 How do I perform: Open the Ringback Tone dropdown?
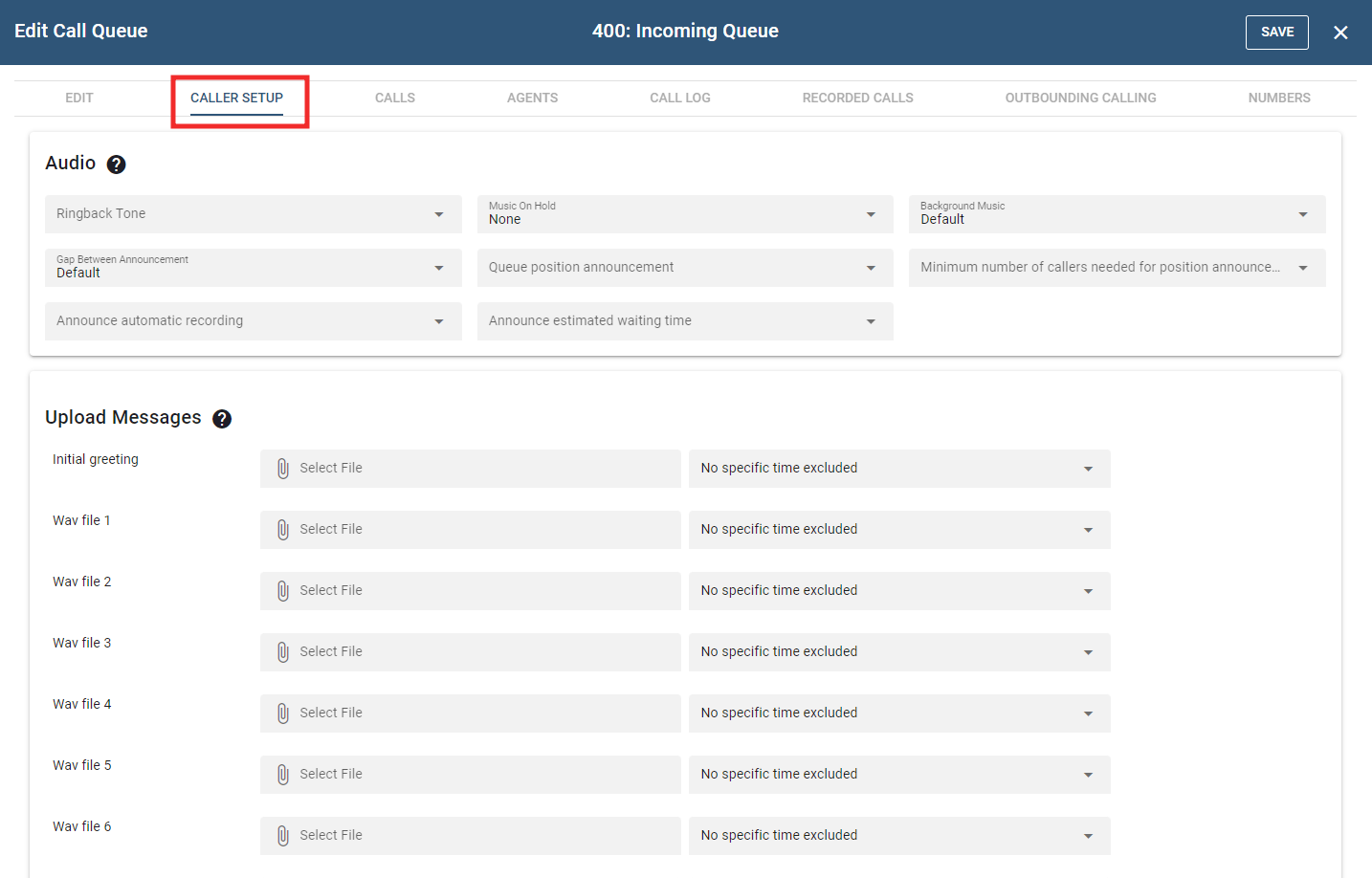(x=253, y=214)
